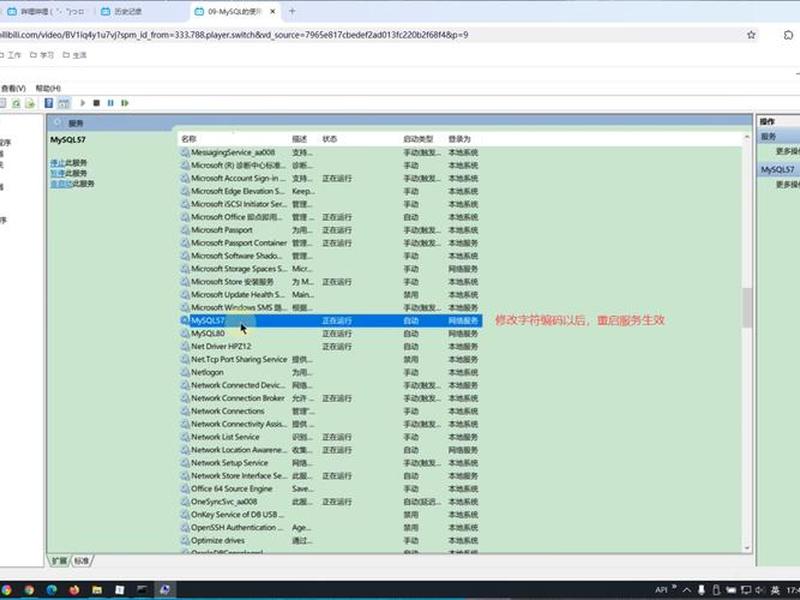Click the Stop Service square icon
This screenshot has height=600, width=800.
(96, 103)
